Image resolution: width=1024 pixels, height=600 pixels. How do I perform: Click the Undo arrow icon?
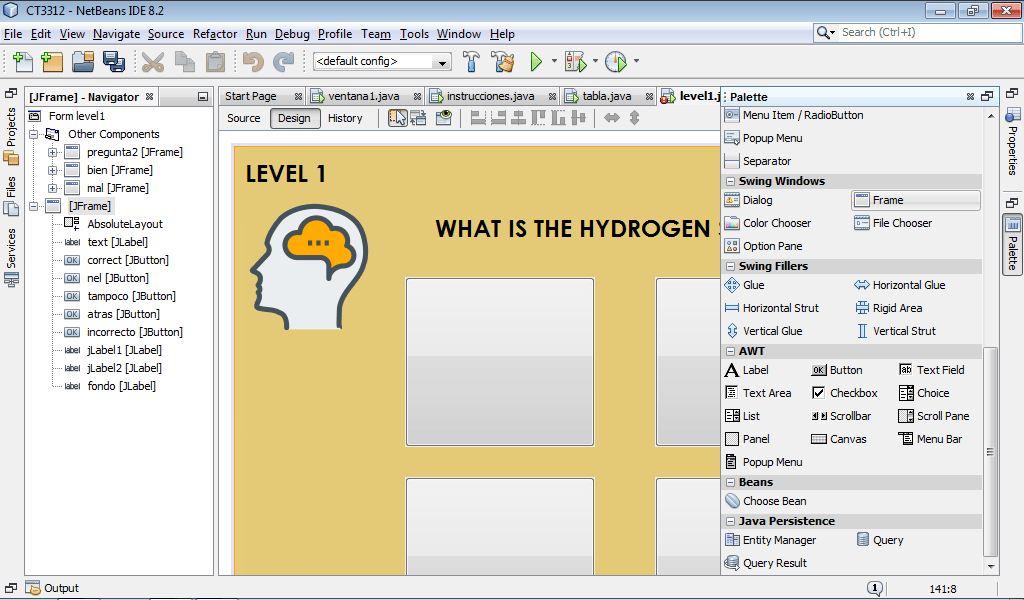pyautogui.click(x=253, y=61)
